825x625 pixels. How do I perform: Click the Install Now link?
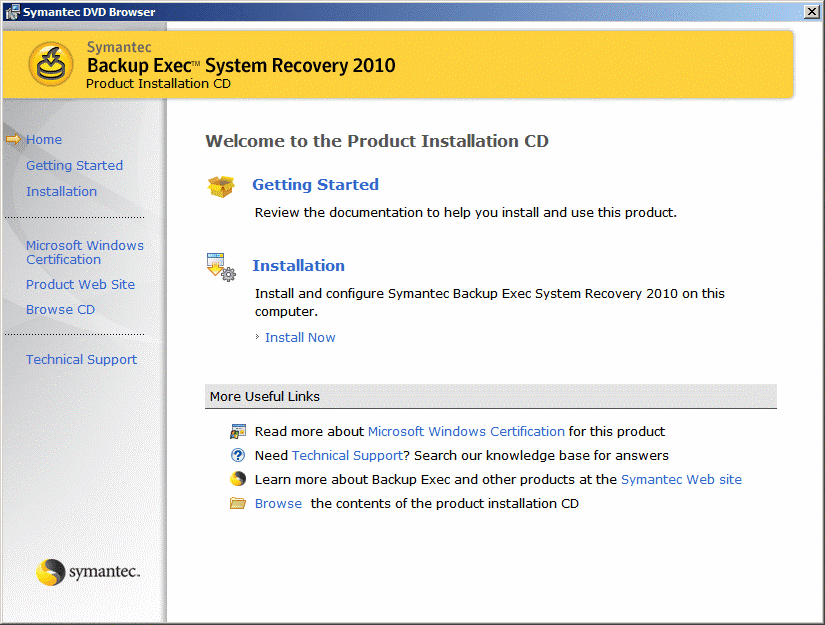[300, 338]
